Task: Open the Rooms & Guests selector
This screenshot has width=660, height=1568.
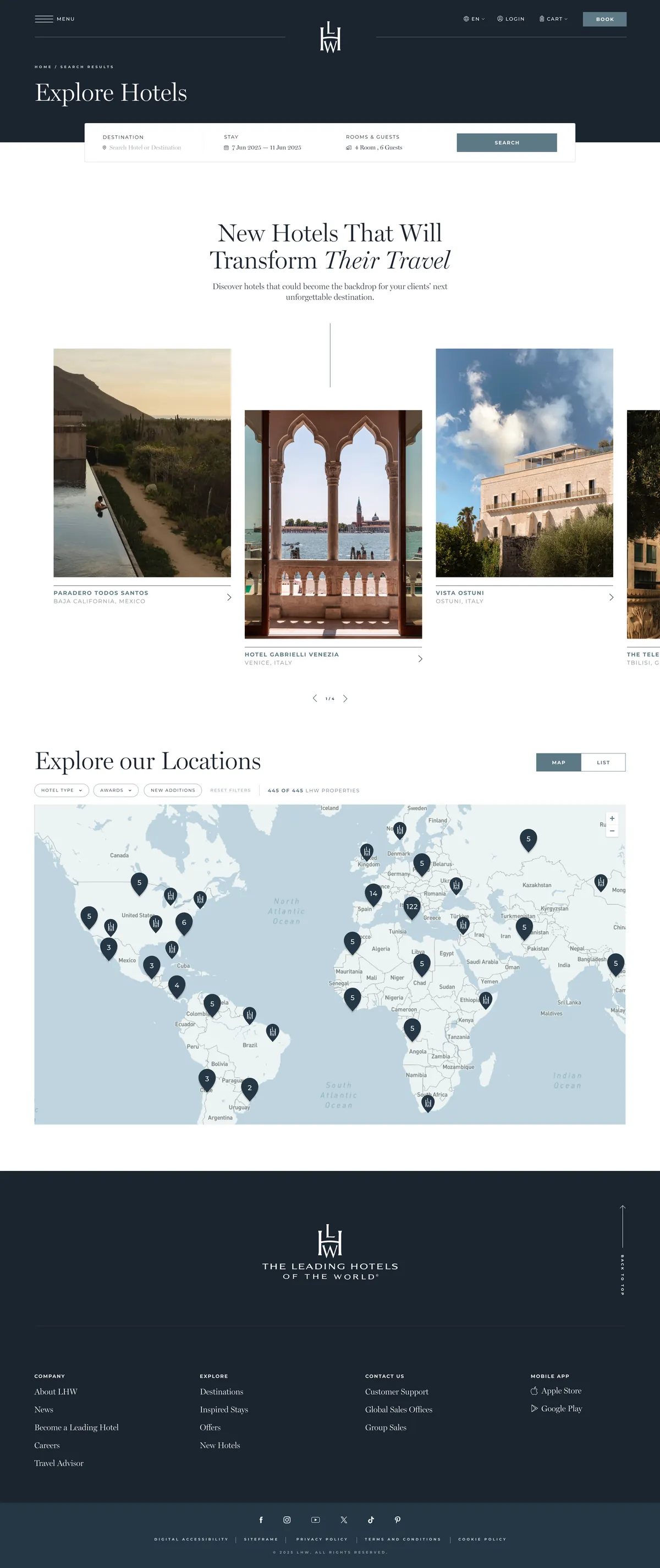Action: [374, 147]
